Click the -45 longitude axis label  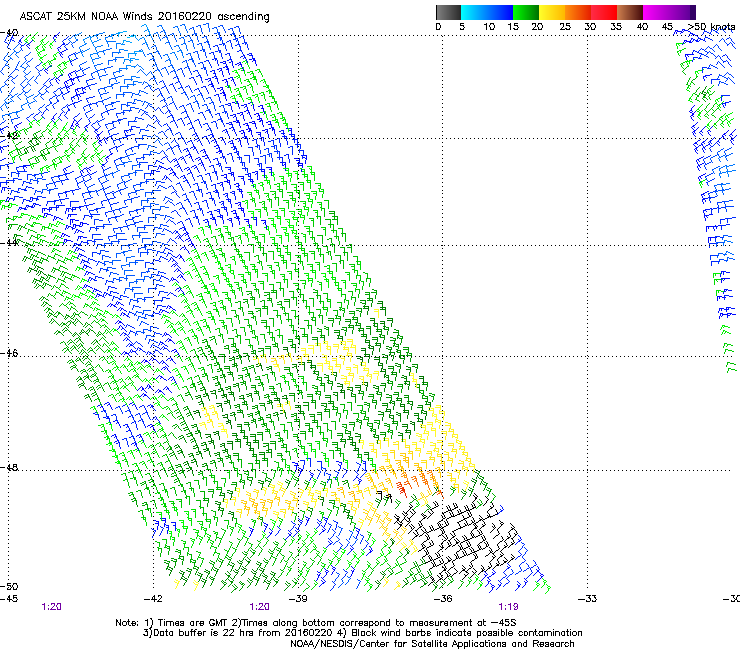(x=9, y=599)
